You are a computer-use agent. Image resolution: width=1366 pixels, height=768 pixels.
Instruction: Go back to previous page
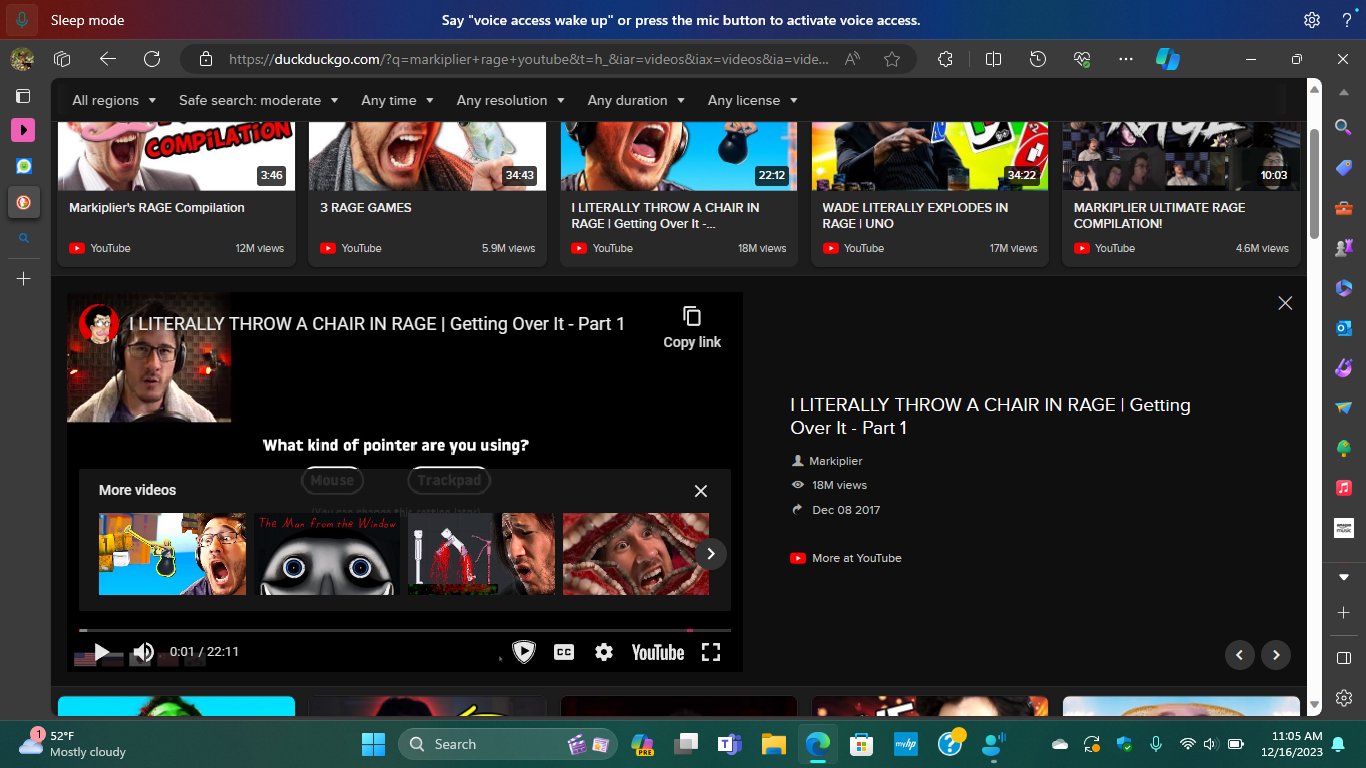(107, 59)
